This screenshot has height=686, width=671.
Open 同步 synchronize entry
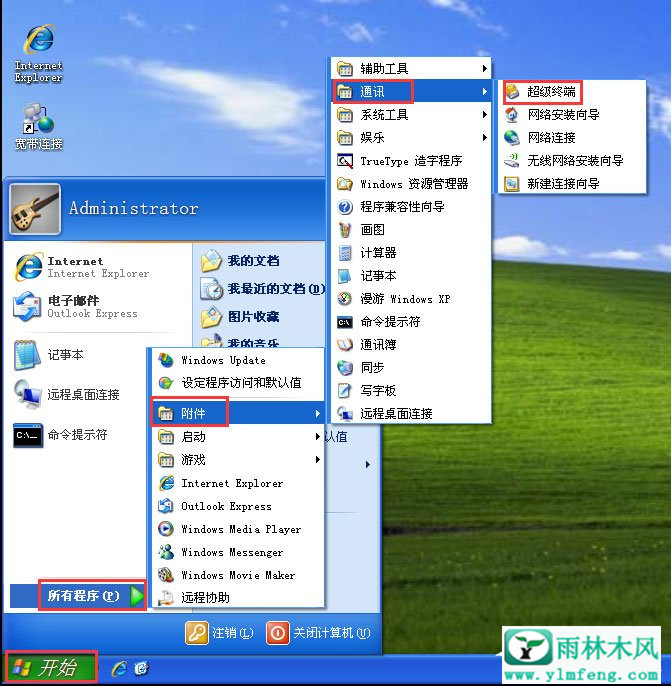(411, 368)
